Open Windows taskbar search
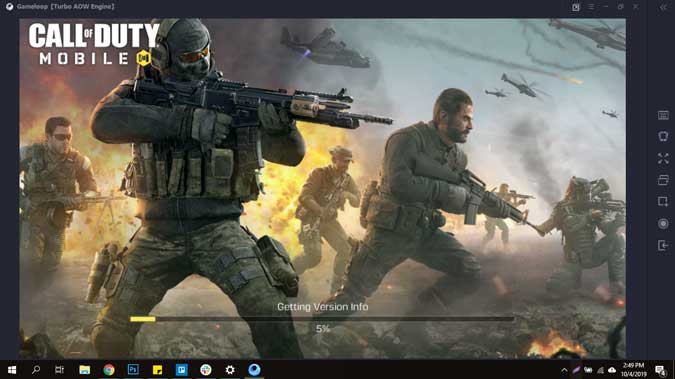 tap(36, 370)
